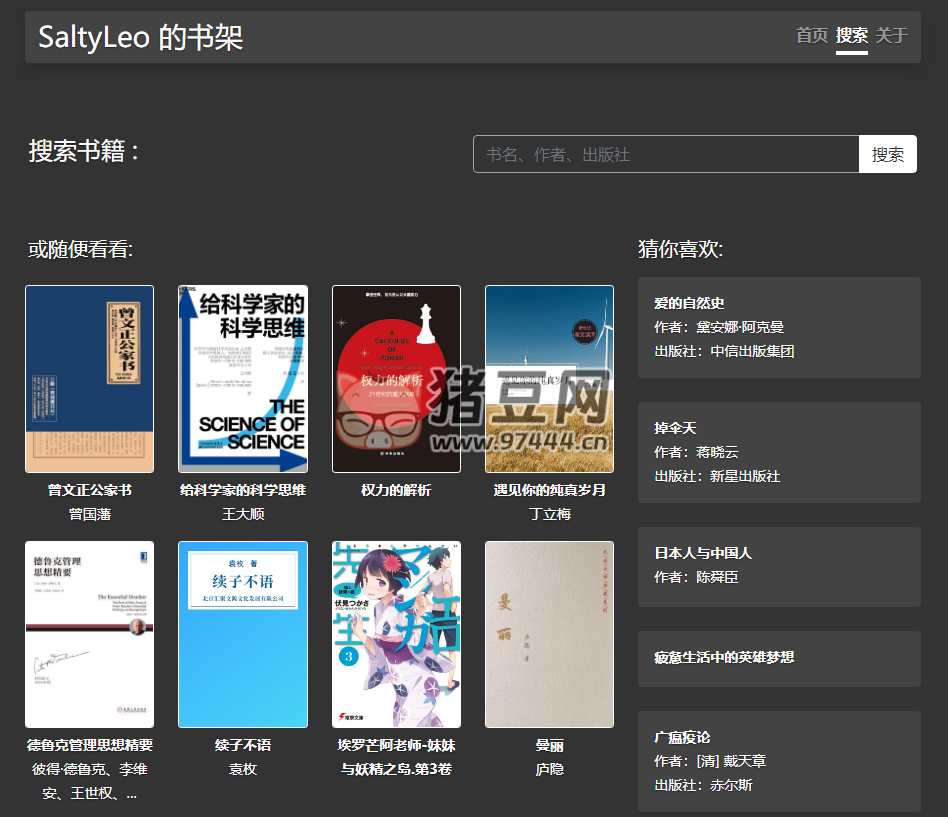Open the book cover of 曾文正公家书
The width and height of the screenshot is (948, 817).
coord(89,378)
